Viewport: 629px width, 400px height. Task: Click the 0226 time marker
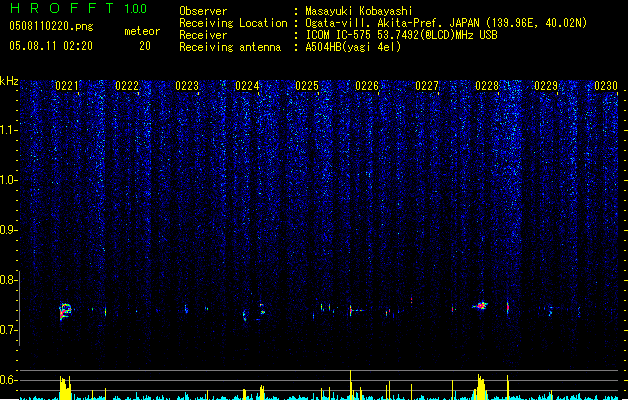click(367, 86)
